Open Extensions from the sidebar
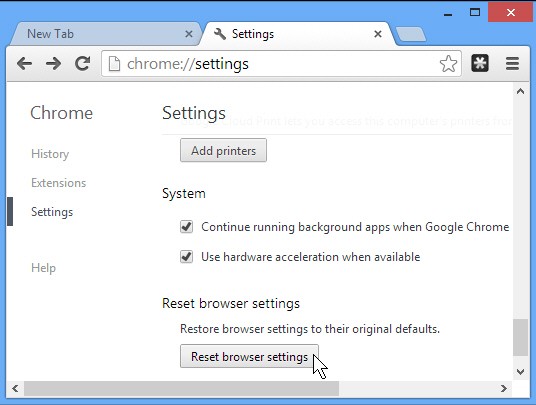Image resolution: width=536 pixels, height=405 pixels. click(58, 183)
